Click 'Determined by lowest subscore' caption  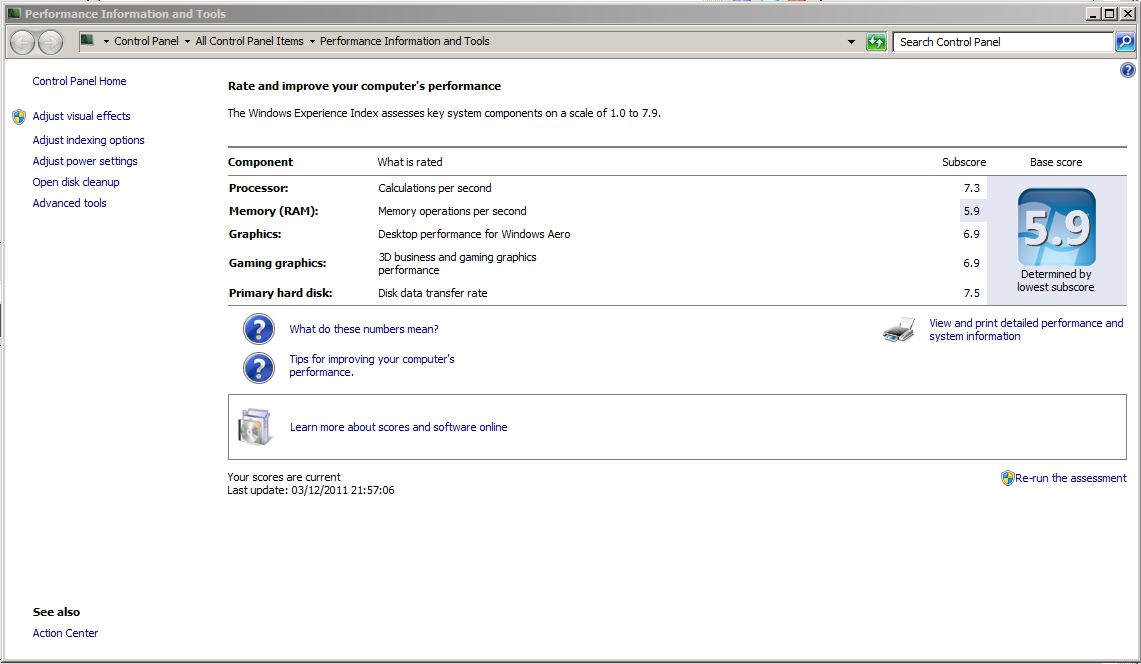point(1056,281)
